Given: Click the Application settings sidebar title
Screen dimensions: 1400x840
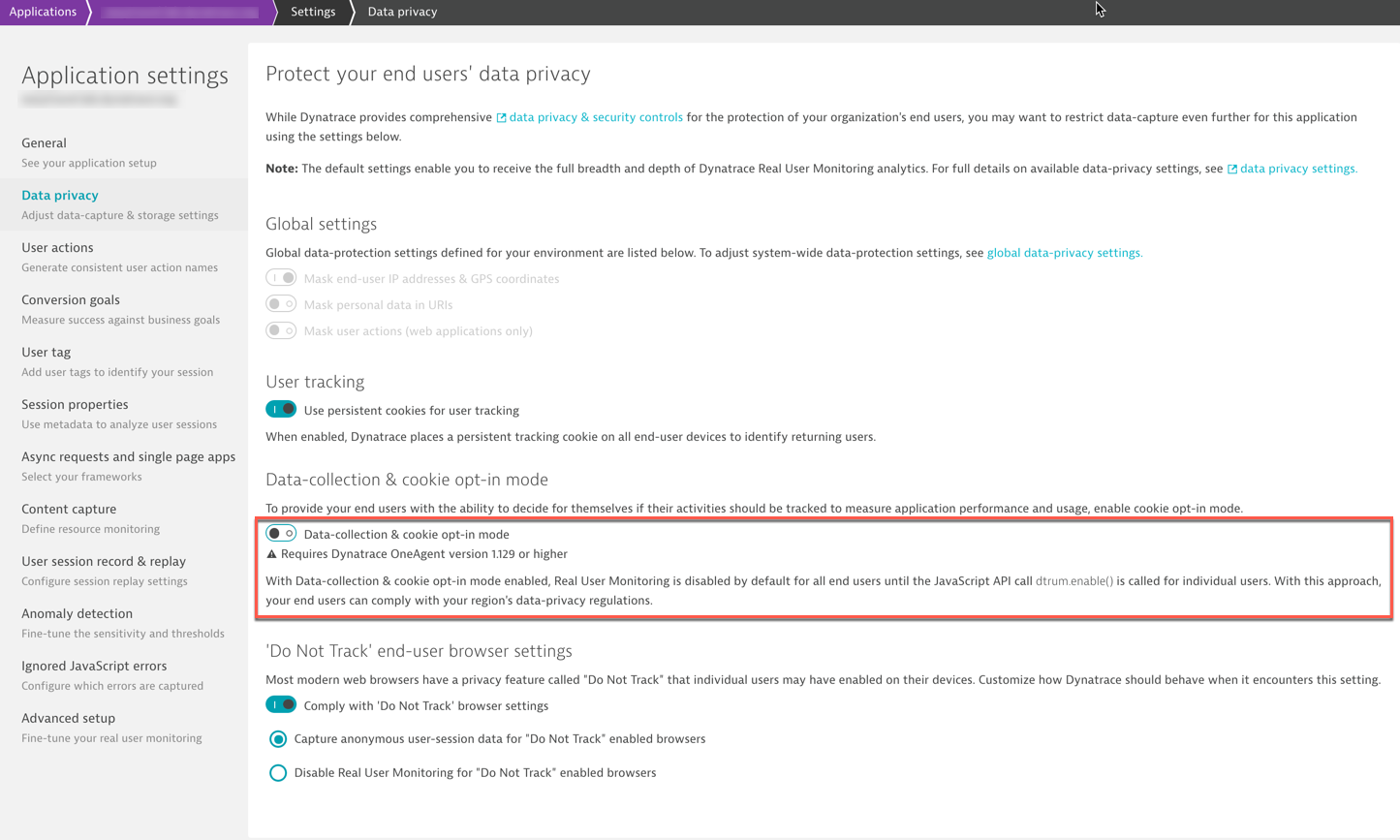Looking at the screenshot, I should 125,76.
